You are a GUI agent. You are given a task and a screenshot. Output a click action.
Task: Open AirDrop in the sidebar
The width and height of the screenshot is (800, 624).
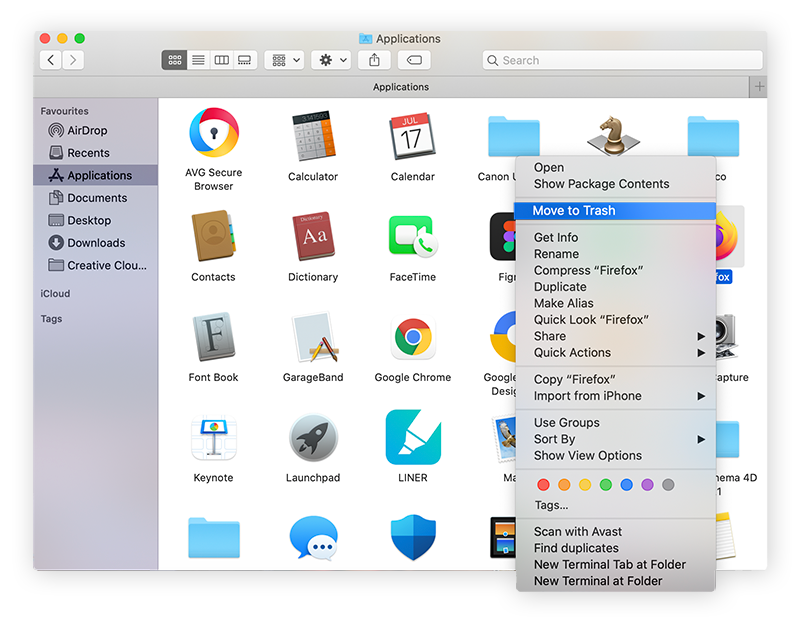[x=95, y=131]
